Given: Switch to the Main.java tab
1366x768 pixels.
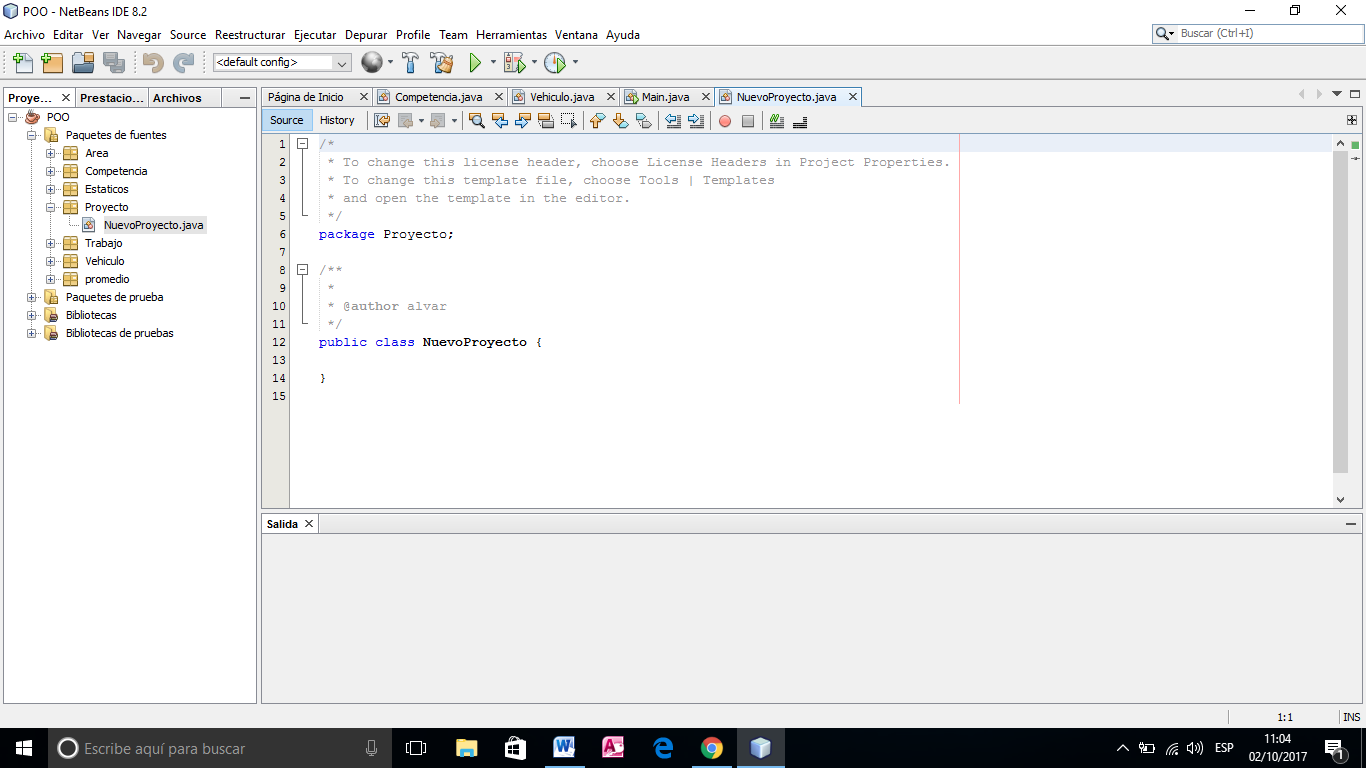Looking at the screenshot, I should [663, 96].
